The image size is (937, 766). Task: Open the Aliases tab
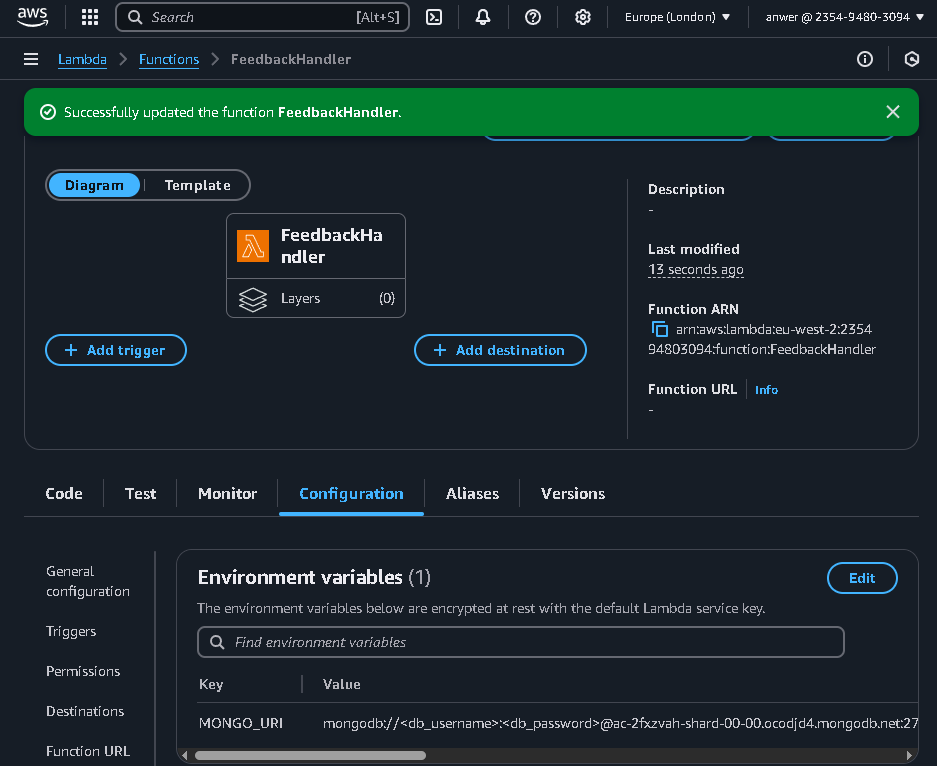[x=472, y=494]
